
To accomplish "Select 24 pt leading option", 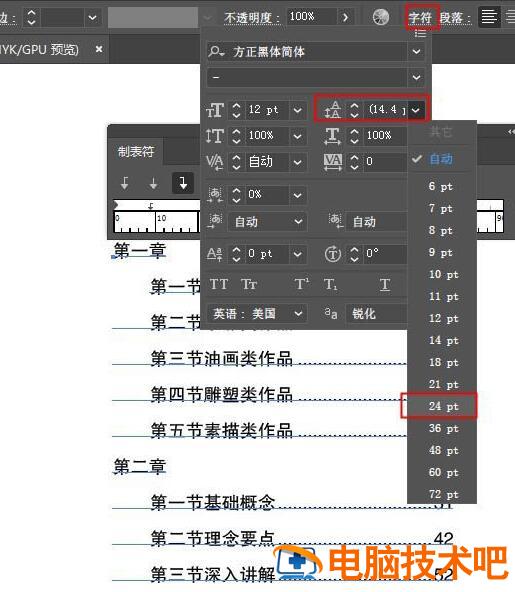I will pyautogui.click(x=443, y=407).
